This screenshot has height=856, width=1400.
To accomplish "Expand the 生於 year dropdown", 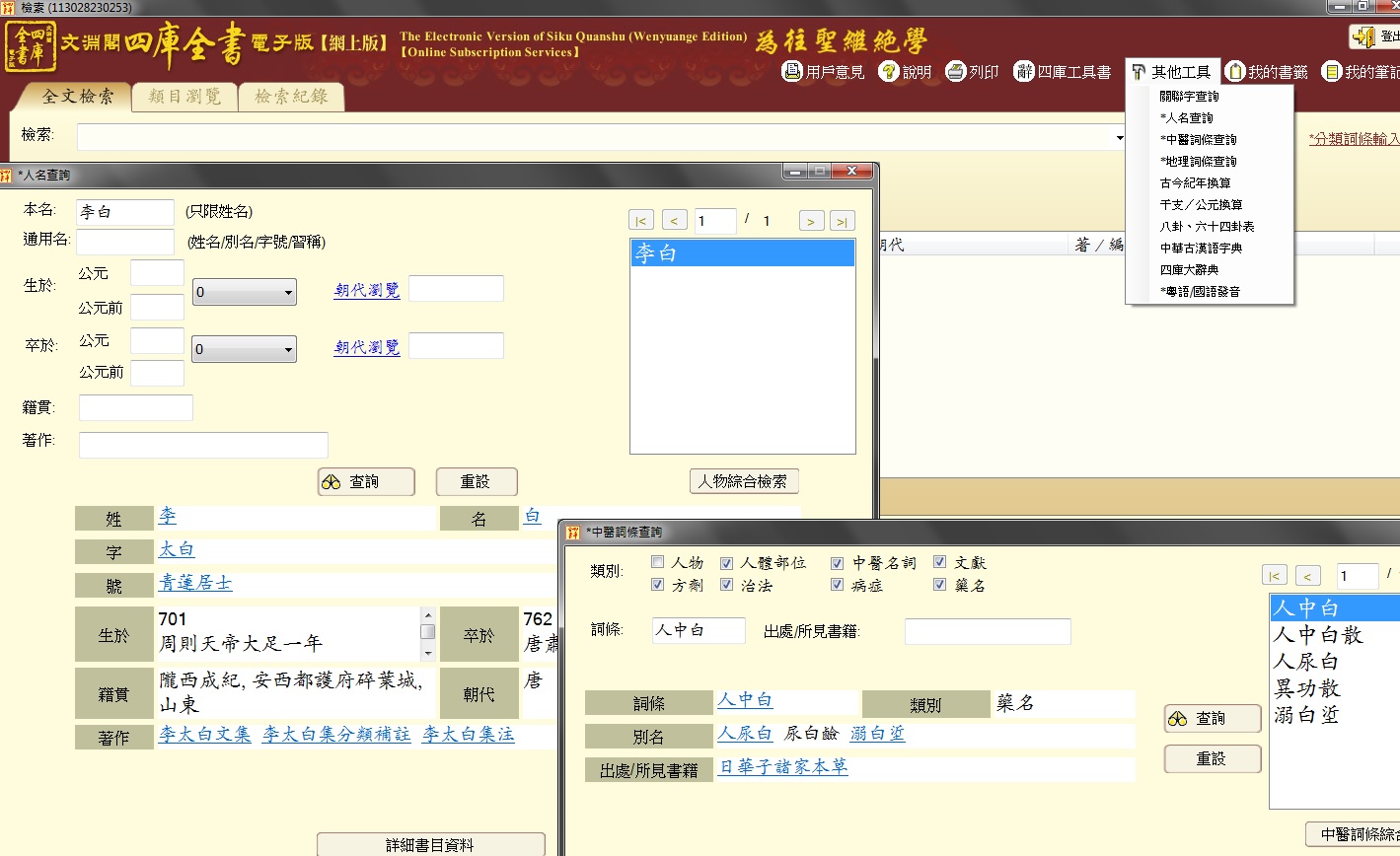I will point(288,292).
